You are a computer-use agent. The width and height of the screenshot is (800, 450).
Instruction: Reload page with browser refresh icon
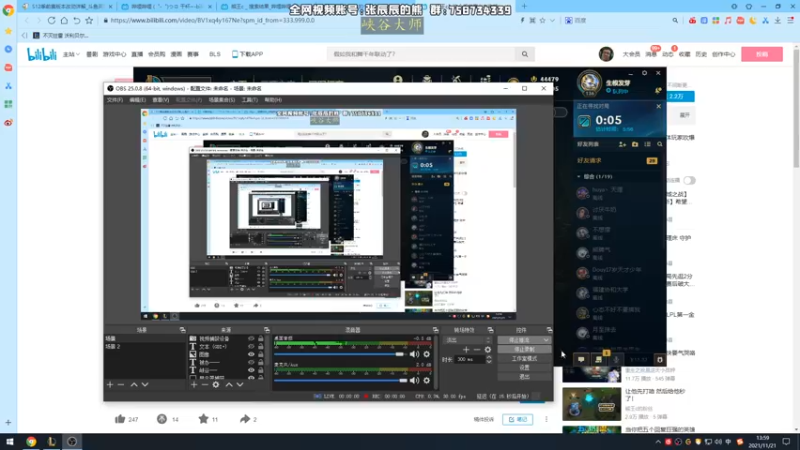(51, 20)
